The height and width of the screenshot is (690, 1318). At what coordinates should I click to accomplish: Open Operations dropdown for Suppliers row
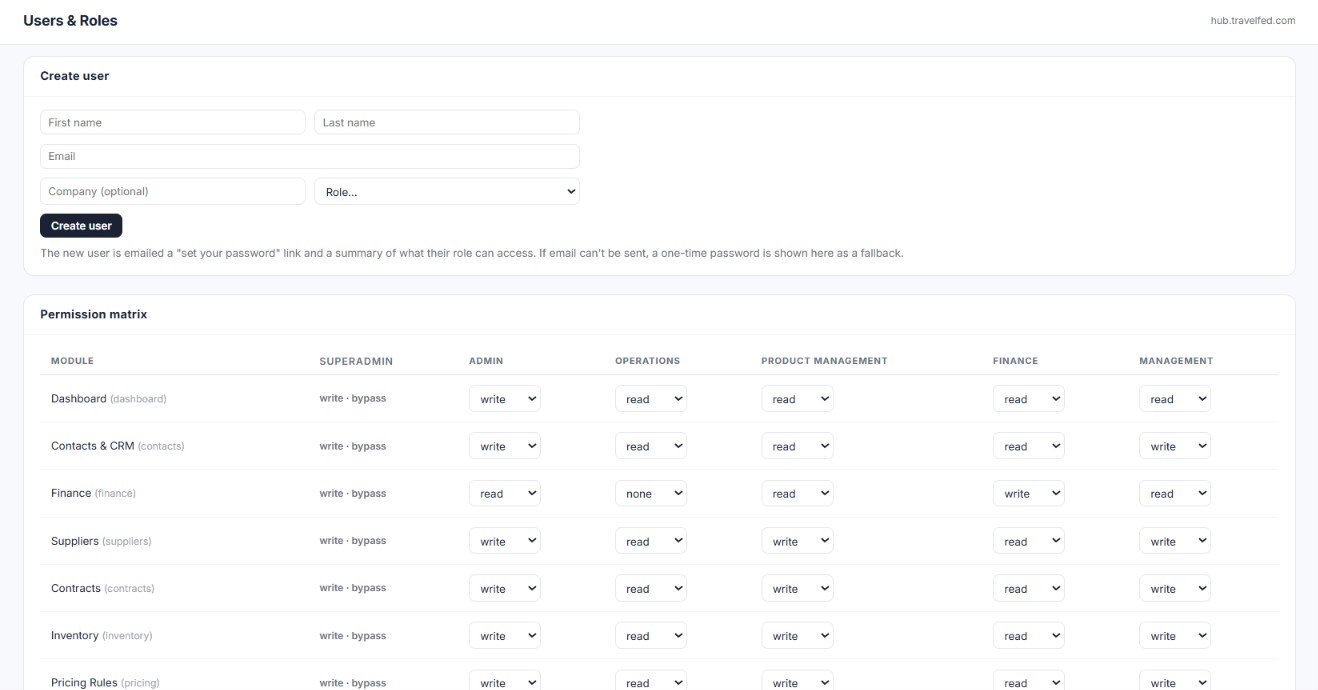[x=651, y=541]
